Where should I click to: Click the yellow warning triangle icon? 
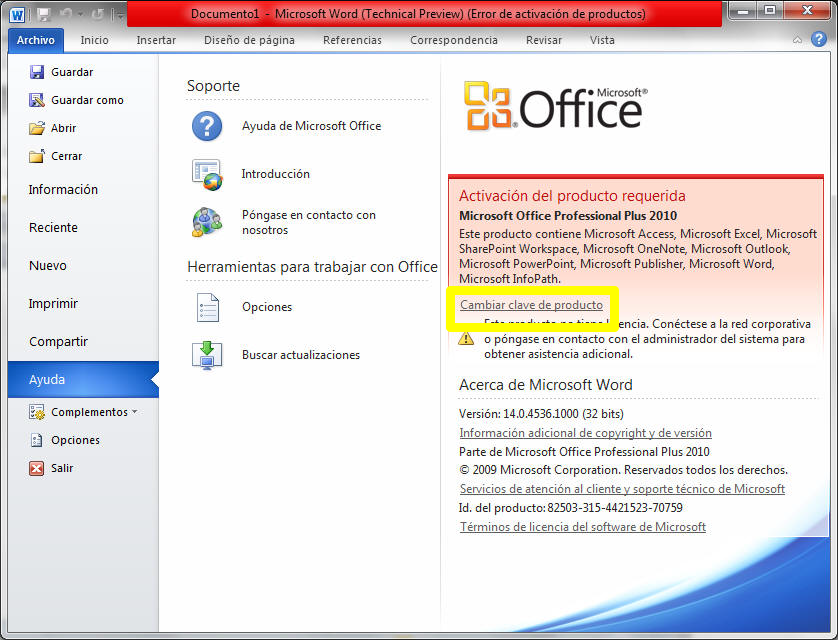tap(466, 338)
